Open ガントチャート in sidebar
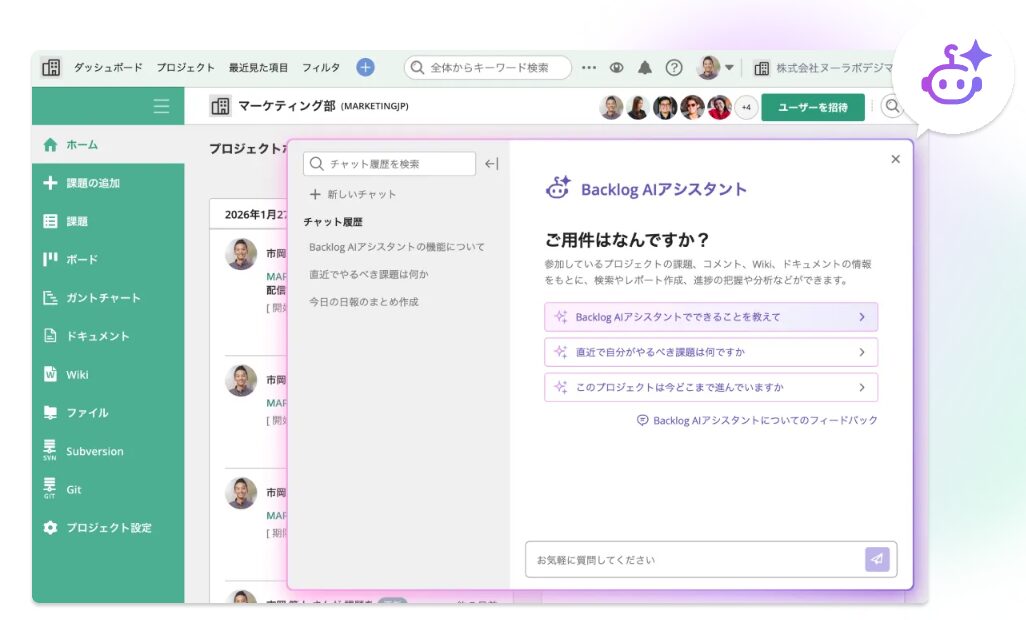The image size is (1026, 620). pyautogui.click(x=108, y=298)
